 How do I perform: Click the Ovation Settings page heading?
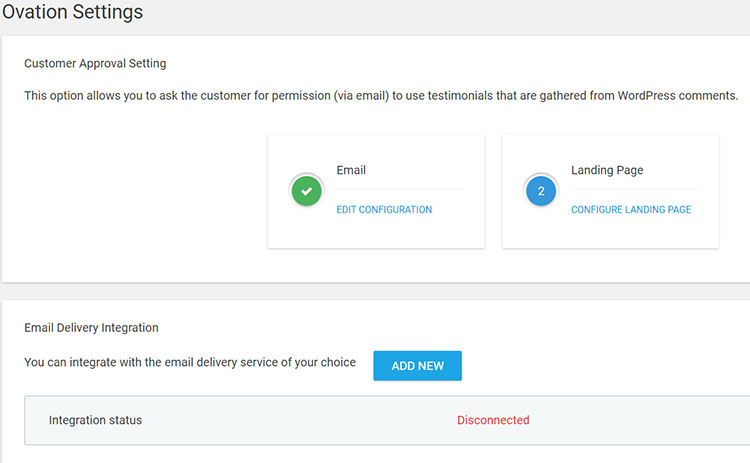73,13
